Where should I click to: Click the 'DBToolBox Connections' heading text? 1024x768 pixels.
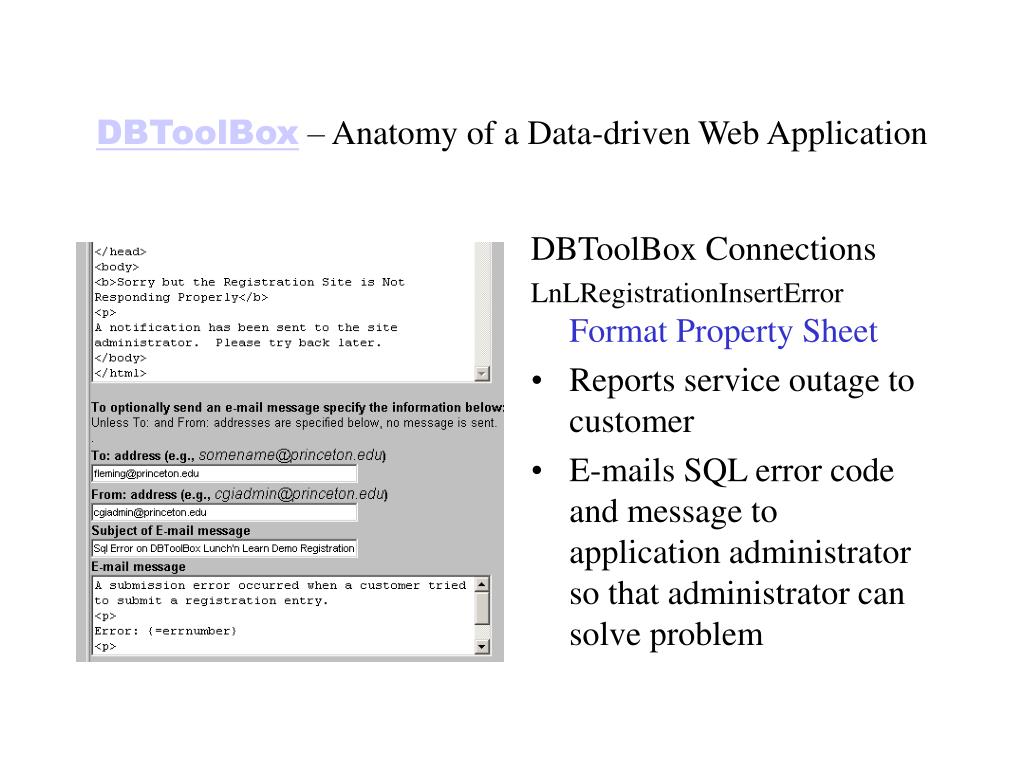coord(703,249)
